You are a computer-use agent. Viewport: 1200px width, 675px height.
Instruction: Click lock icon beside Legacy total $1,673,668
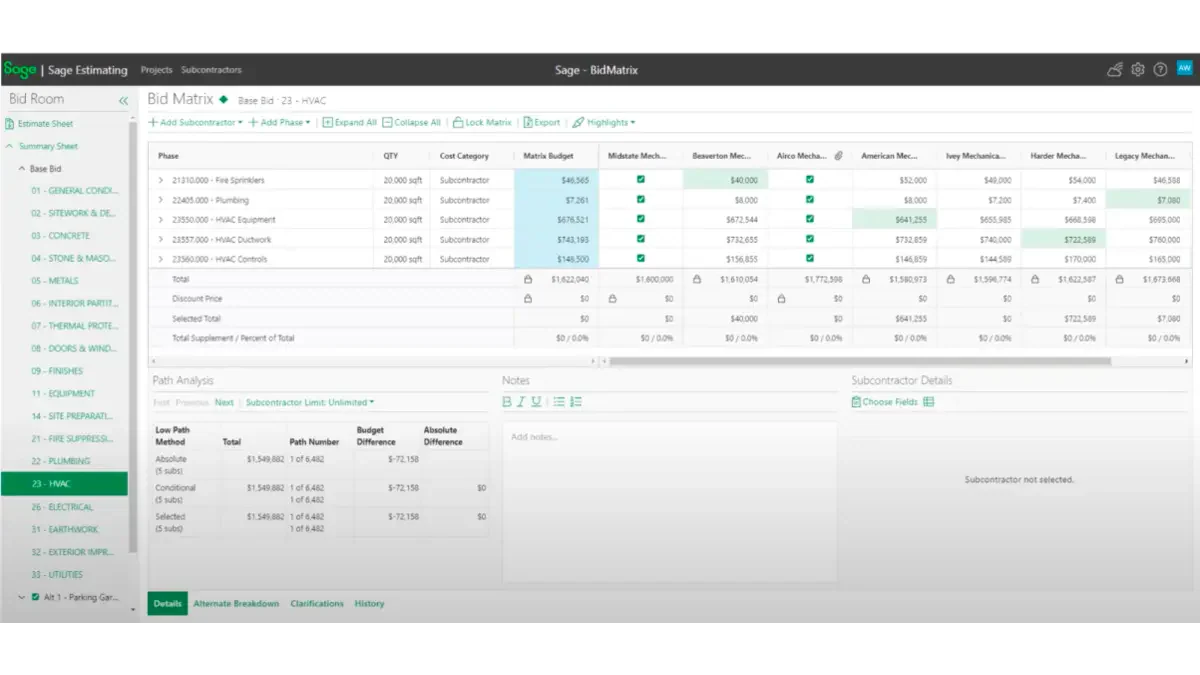(x=1122, y=279)
